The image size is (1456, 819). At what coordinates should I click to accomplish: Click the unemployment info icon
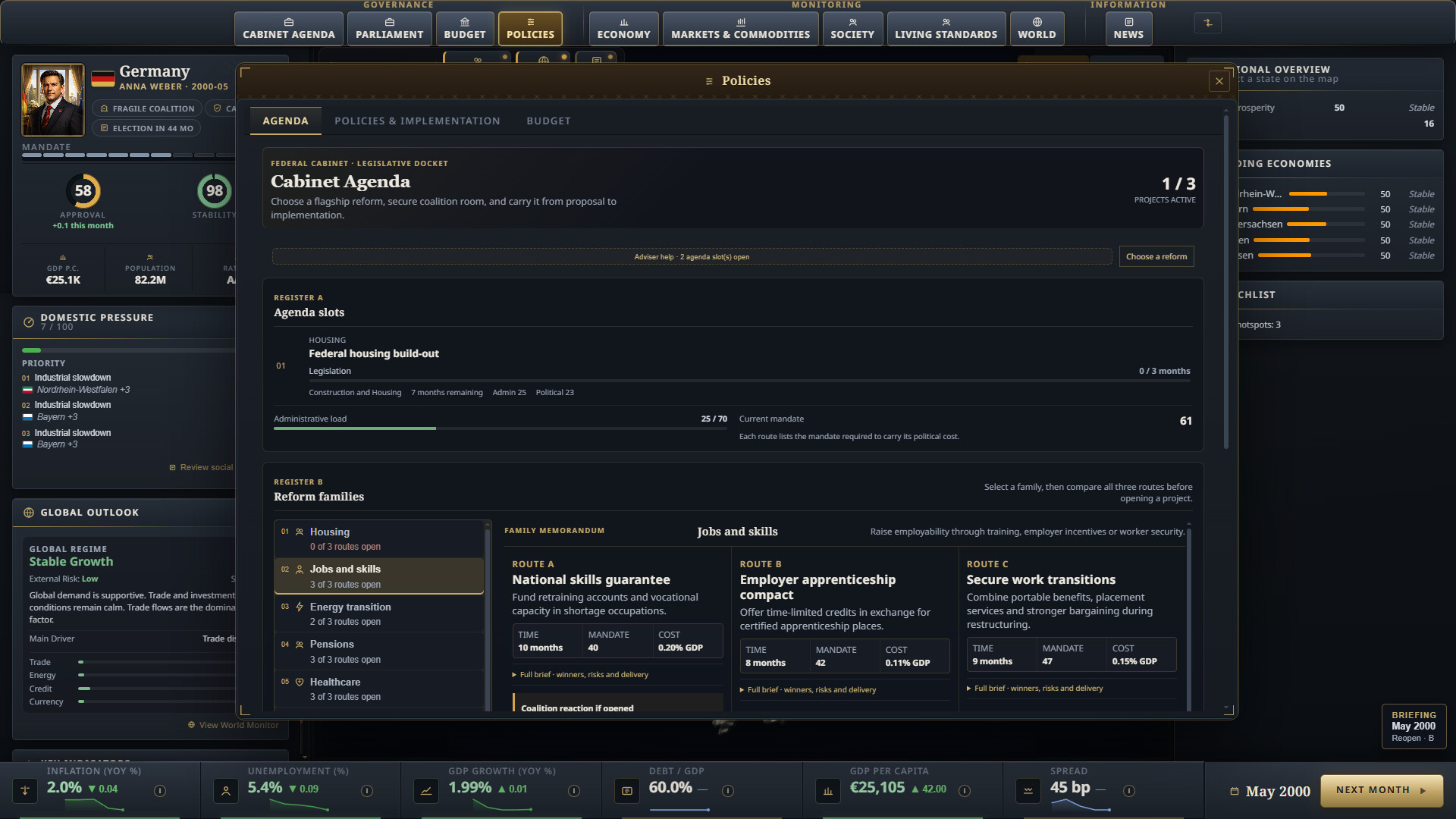pos(367,791)
